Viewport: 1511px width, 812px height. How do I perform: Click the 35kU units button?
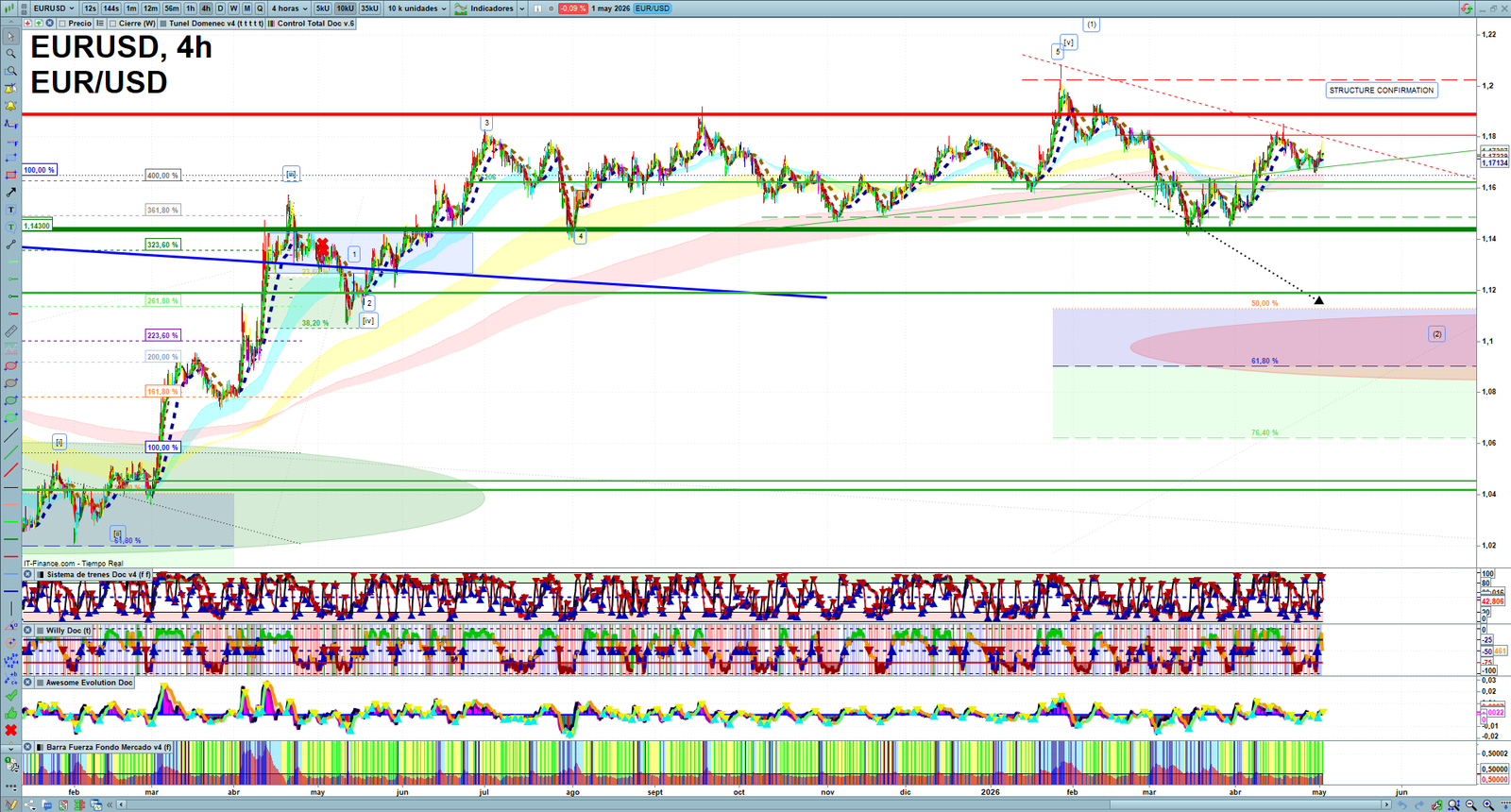pyautogui.click(x=369, y=8)
